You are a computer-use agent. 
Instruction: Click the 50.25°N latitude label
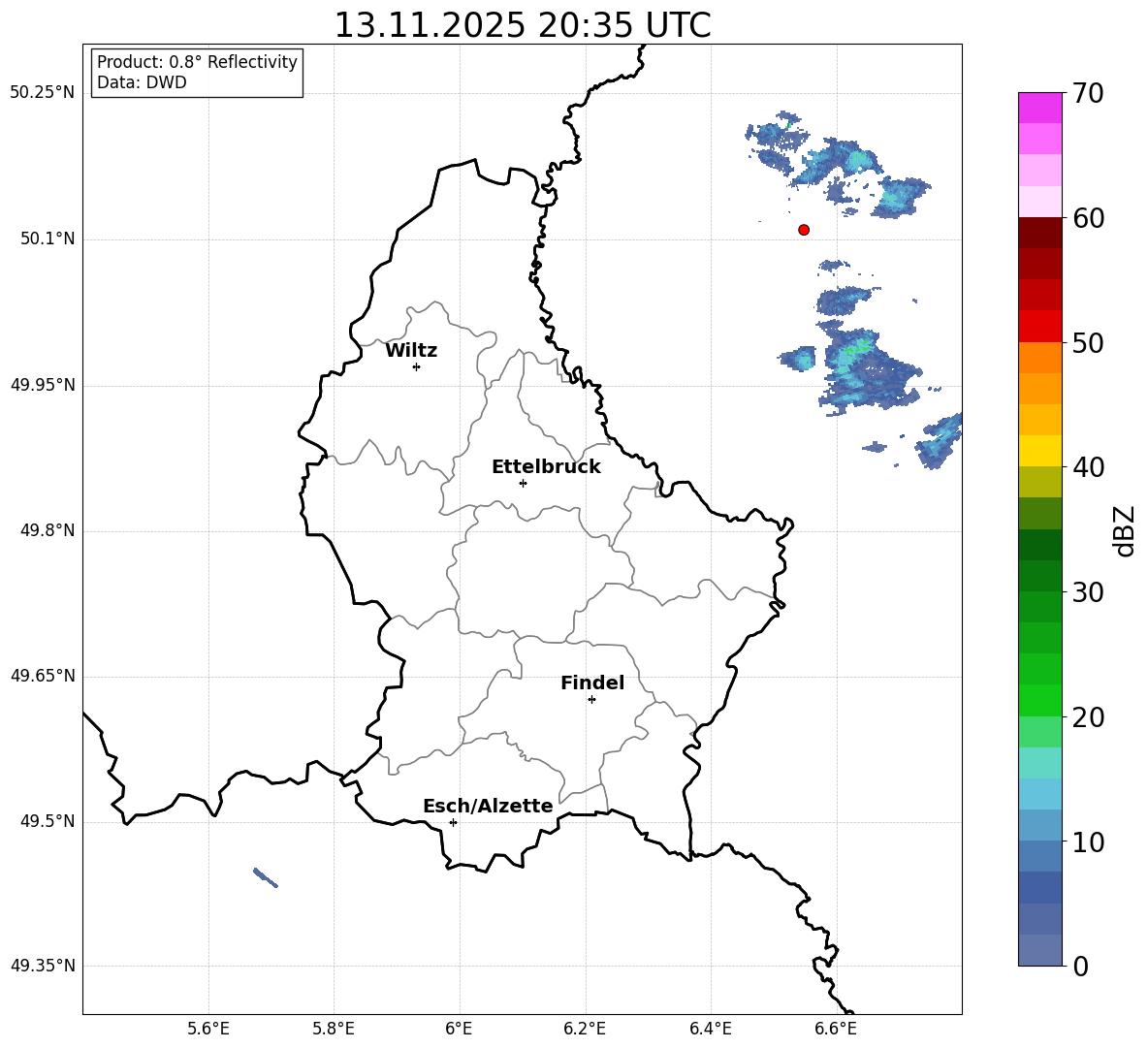coord(43,93)
